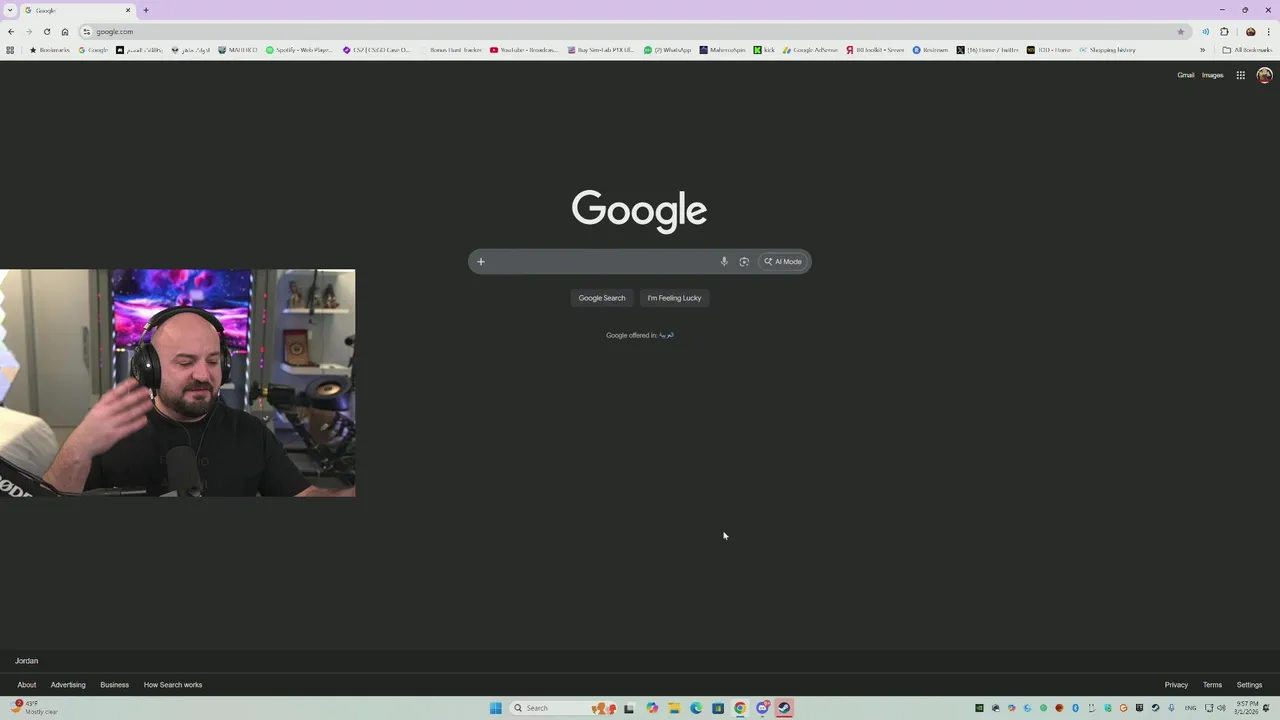This screenshot has height=720, width=1280.
Task: Open the Google account avatar
Action: [1264, 75]
